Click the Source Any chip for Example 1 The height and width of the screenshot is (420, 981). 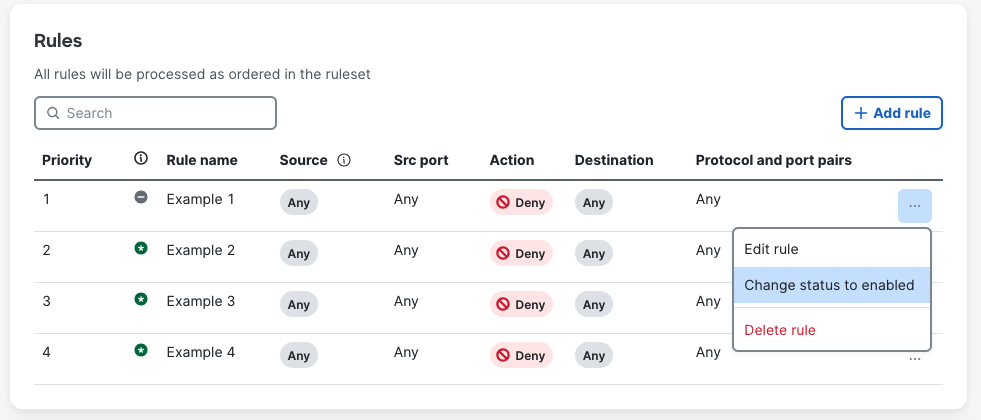coord(298,202)
